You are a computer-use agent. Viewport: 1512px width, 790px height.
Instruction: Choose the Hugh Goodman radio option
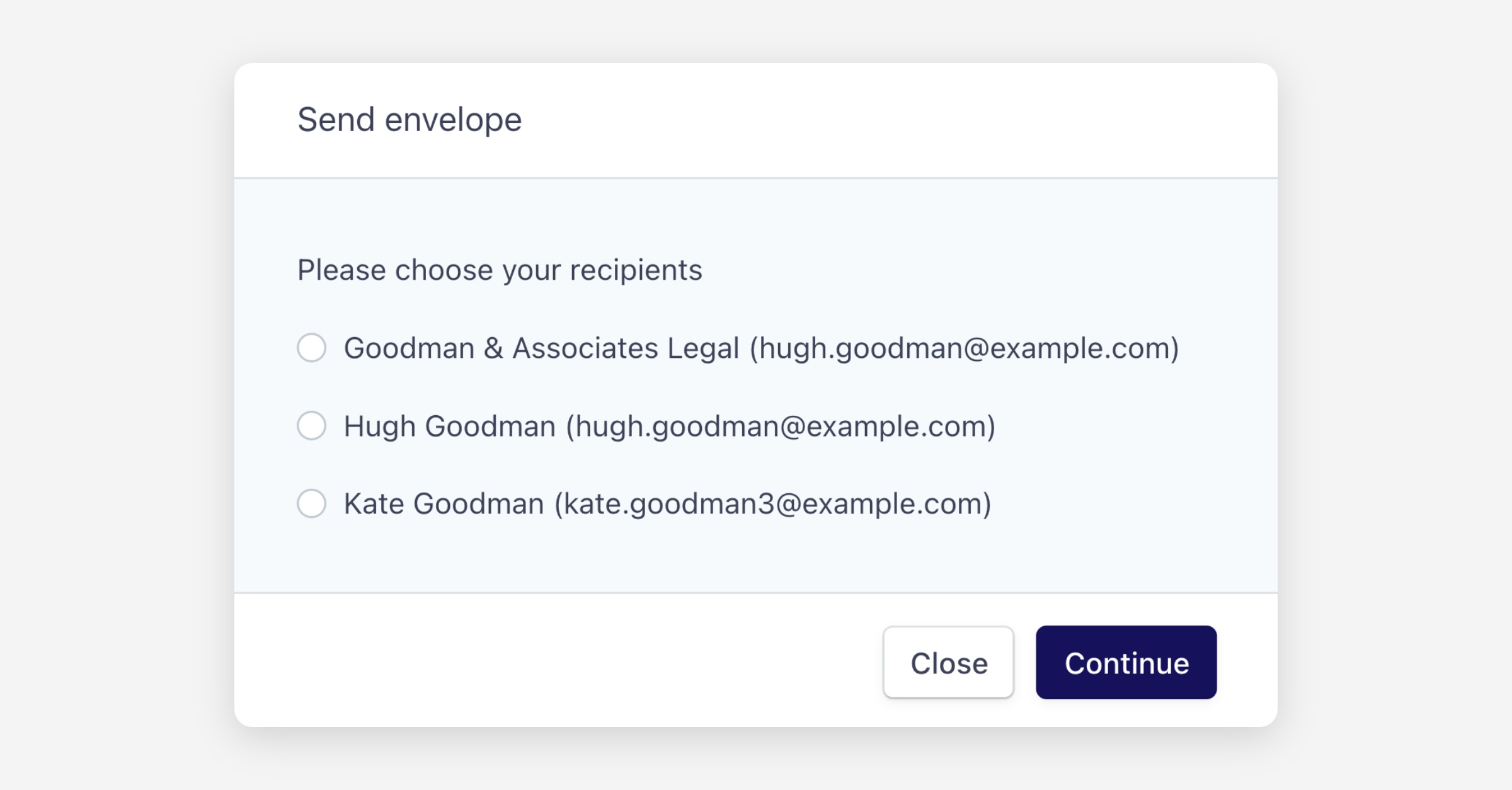click(312, 426)
